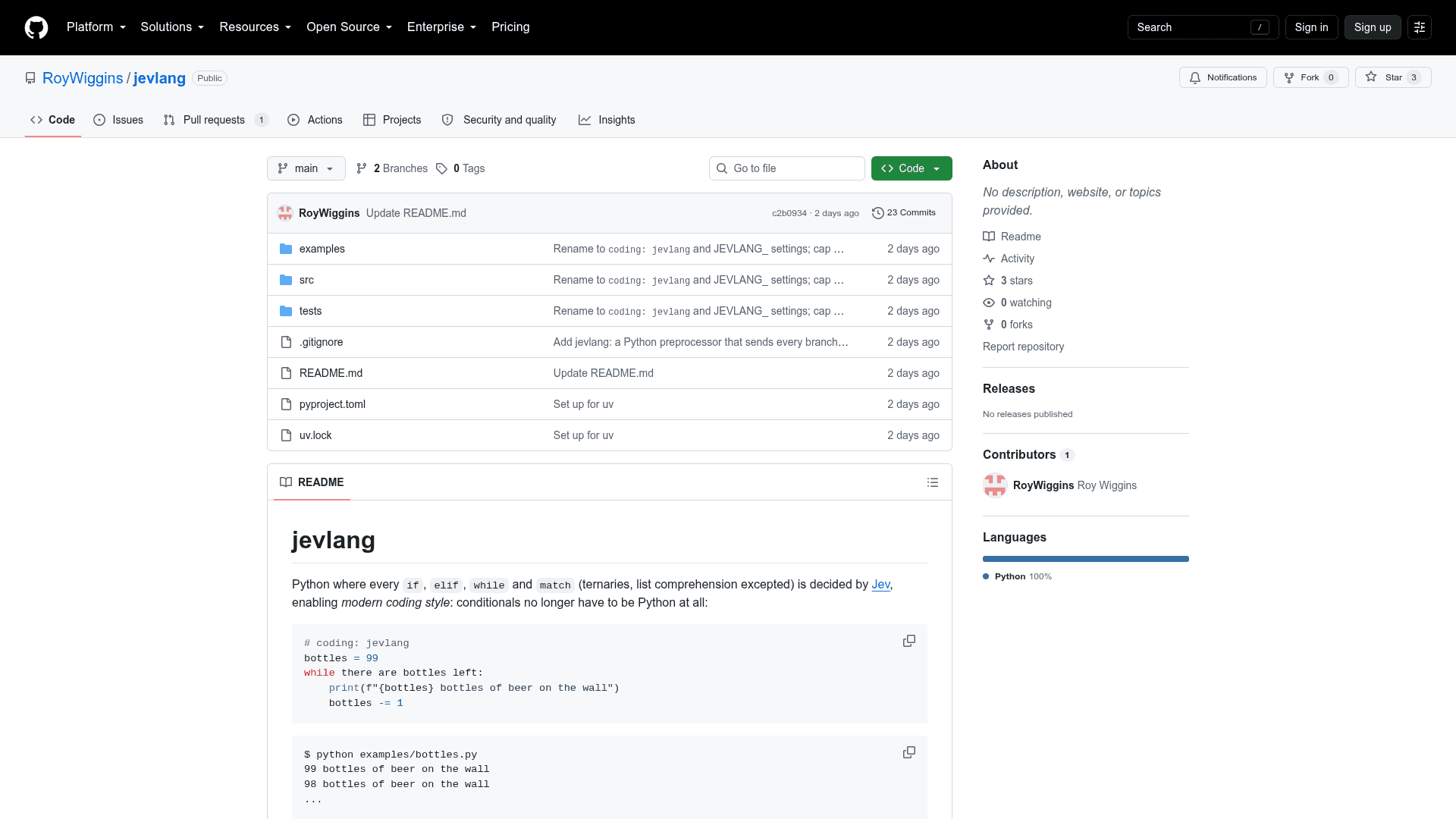The width and height of the screenshot is (1456, 819).
Task: Click the src folder icon
Action: pos(286,280)
